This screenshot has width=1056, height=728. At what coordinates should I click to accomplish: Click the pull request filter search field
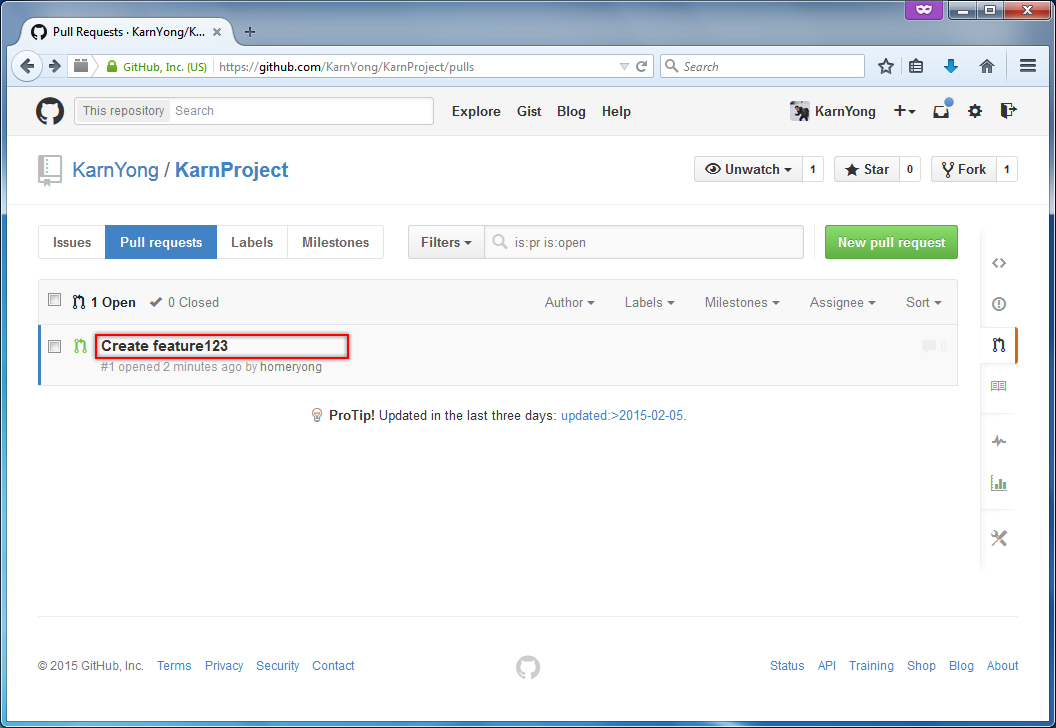pos(655,242)
